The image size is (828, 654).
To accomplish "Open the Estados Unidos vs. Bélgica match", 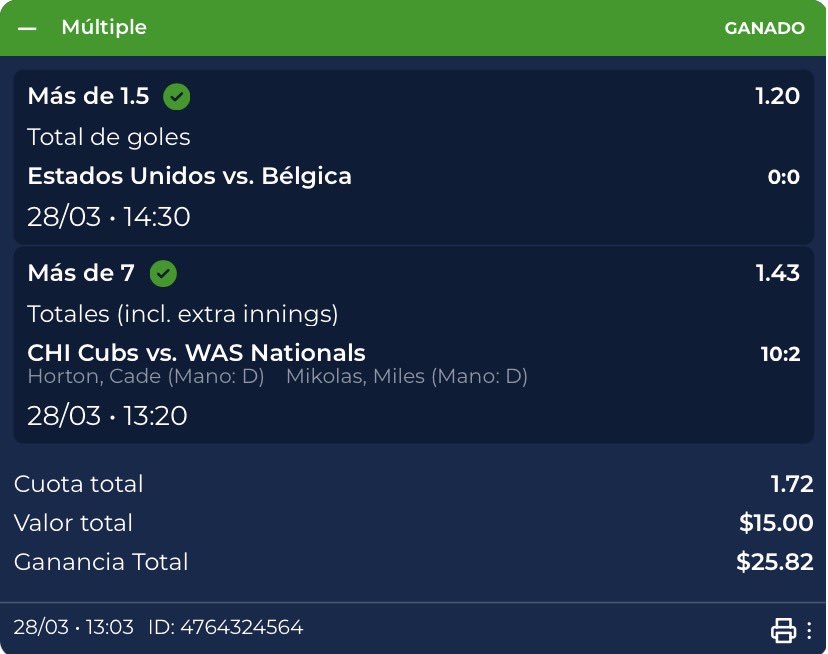I will click(189, 177).
